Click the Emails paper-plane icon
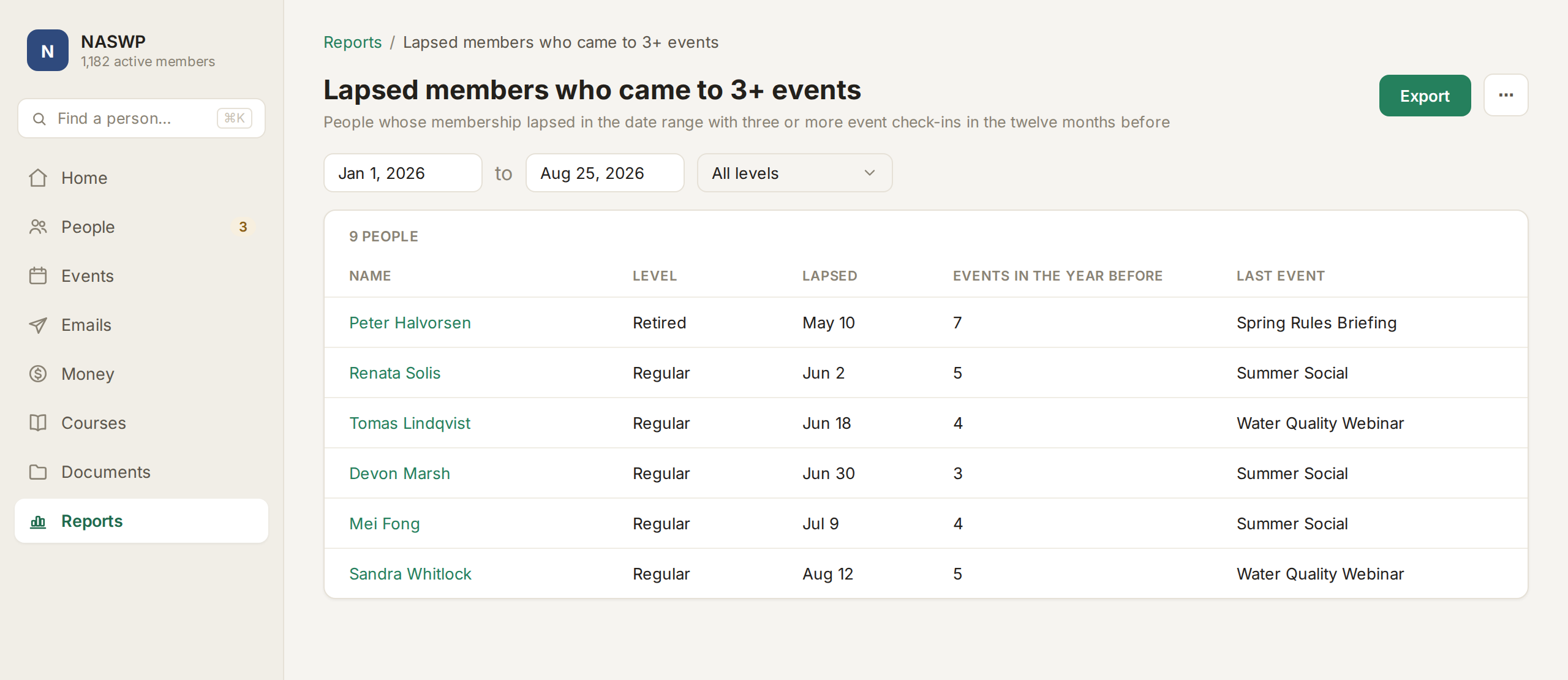 point(38,325)
